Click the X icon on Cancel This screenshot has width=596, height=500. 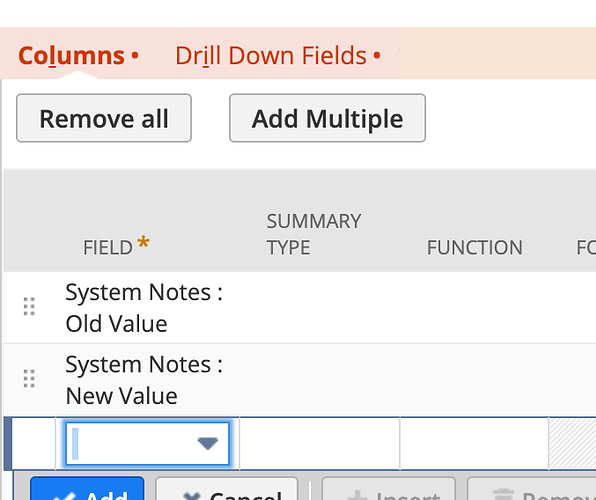point(191,496)
